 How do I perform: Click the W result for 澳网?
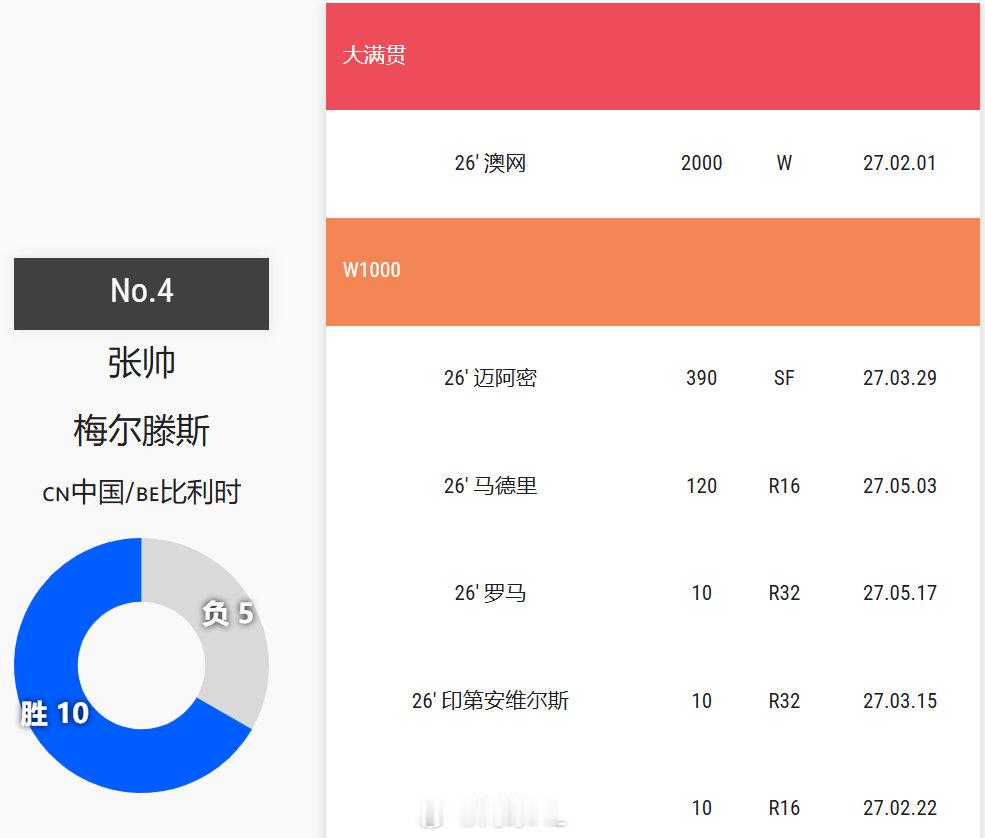coord(784,163)
